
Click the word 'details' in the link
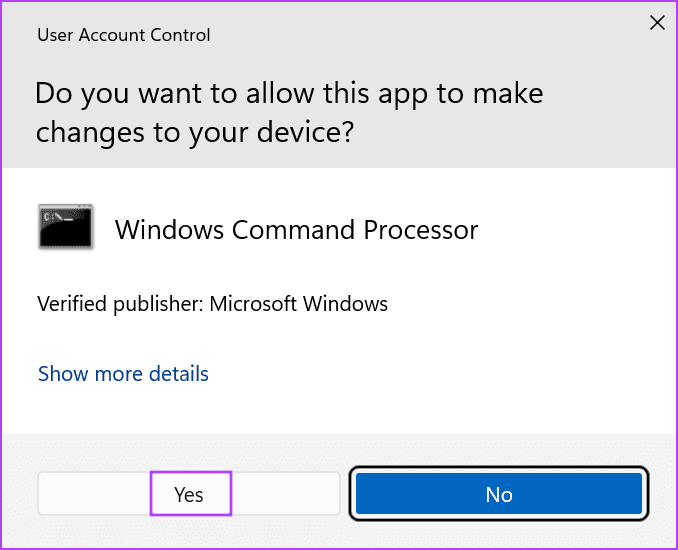pyautogui.click(x=178, y=374)
